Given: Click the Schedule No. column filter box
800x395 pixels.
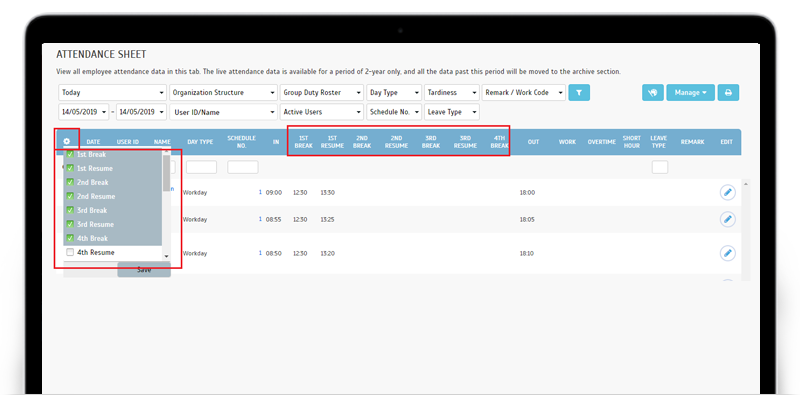Looking at the screenshot, I should coord(242,167).
